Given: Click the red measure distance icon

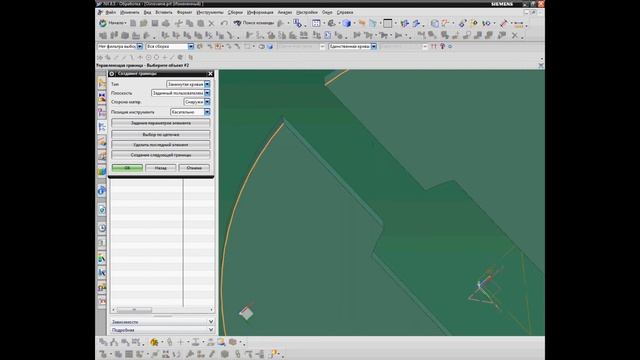Looking at the screenshot, I should 504,23.
